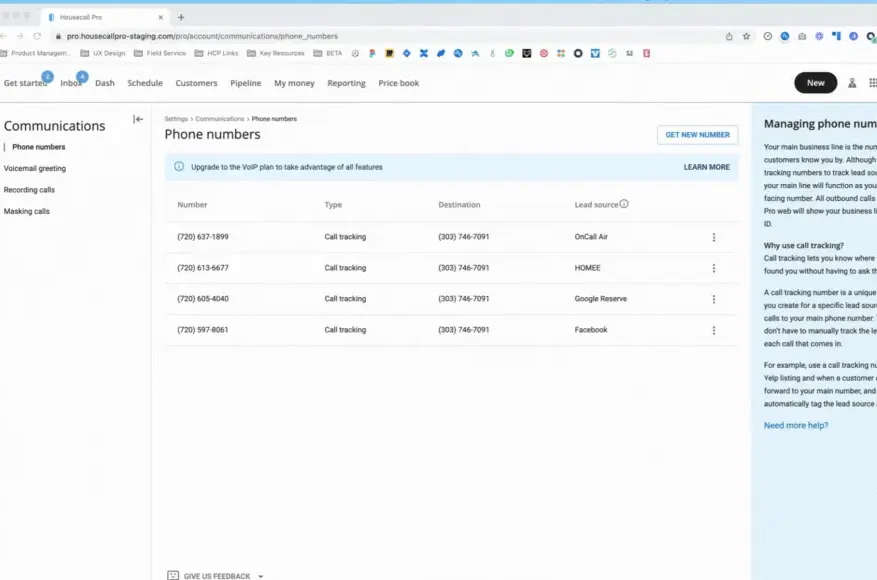Image resolution: width=877 pixels, height=580 pixels.
Task: Click the Get New Number button
Action: coord(697,135)
